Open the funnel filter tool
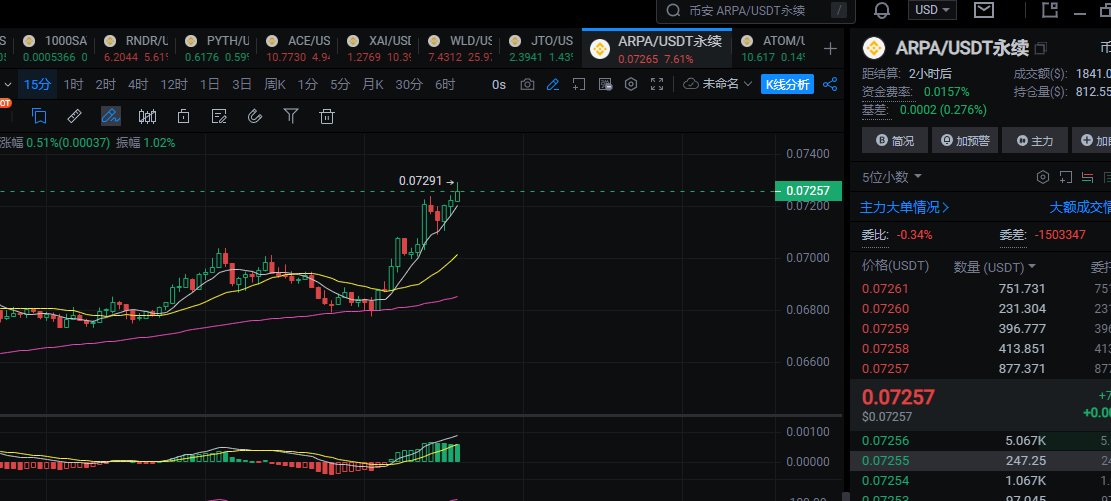Screen dimensions: 1111x501 coord(291,116)
